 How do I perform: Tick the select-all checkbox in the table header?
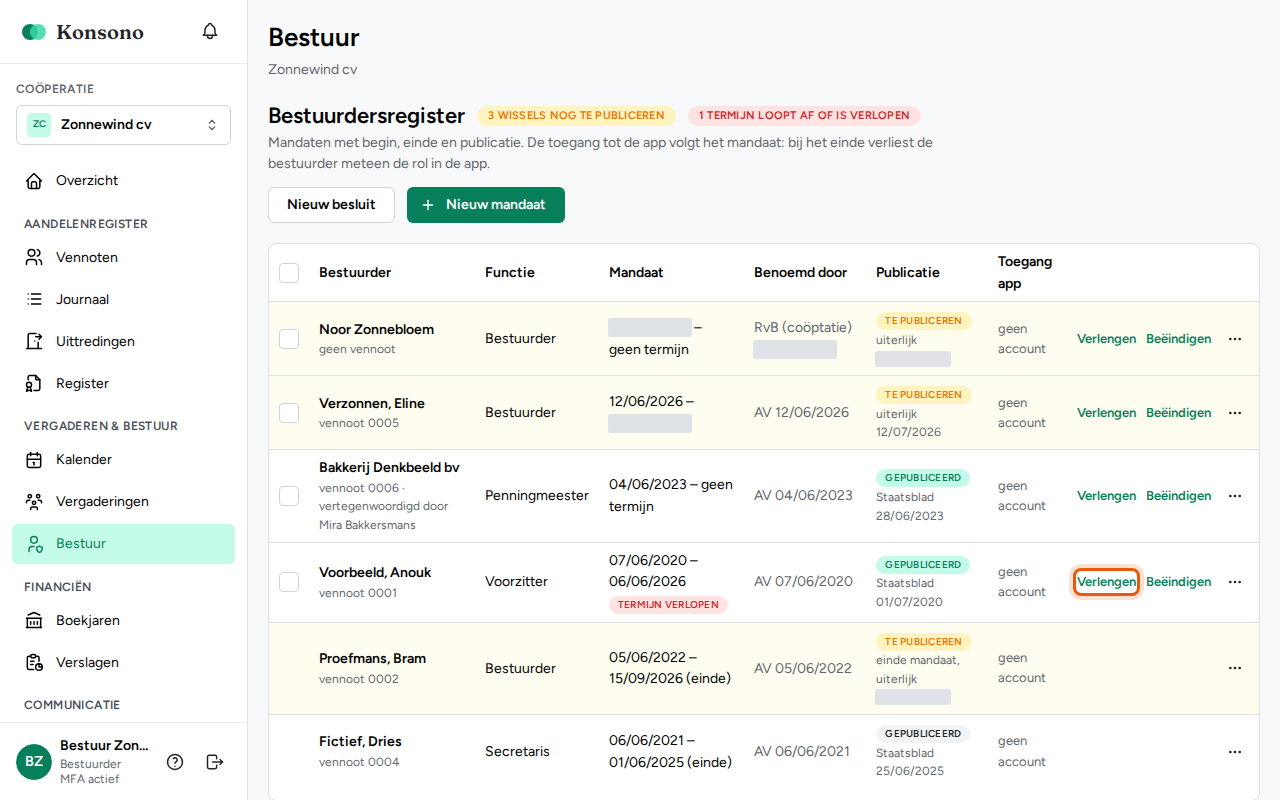pos(289,273)
